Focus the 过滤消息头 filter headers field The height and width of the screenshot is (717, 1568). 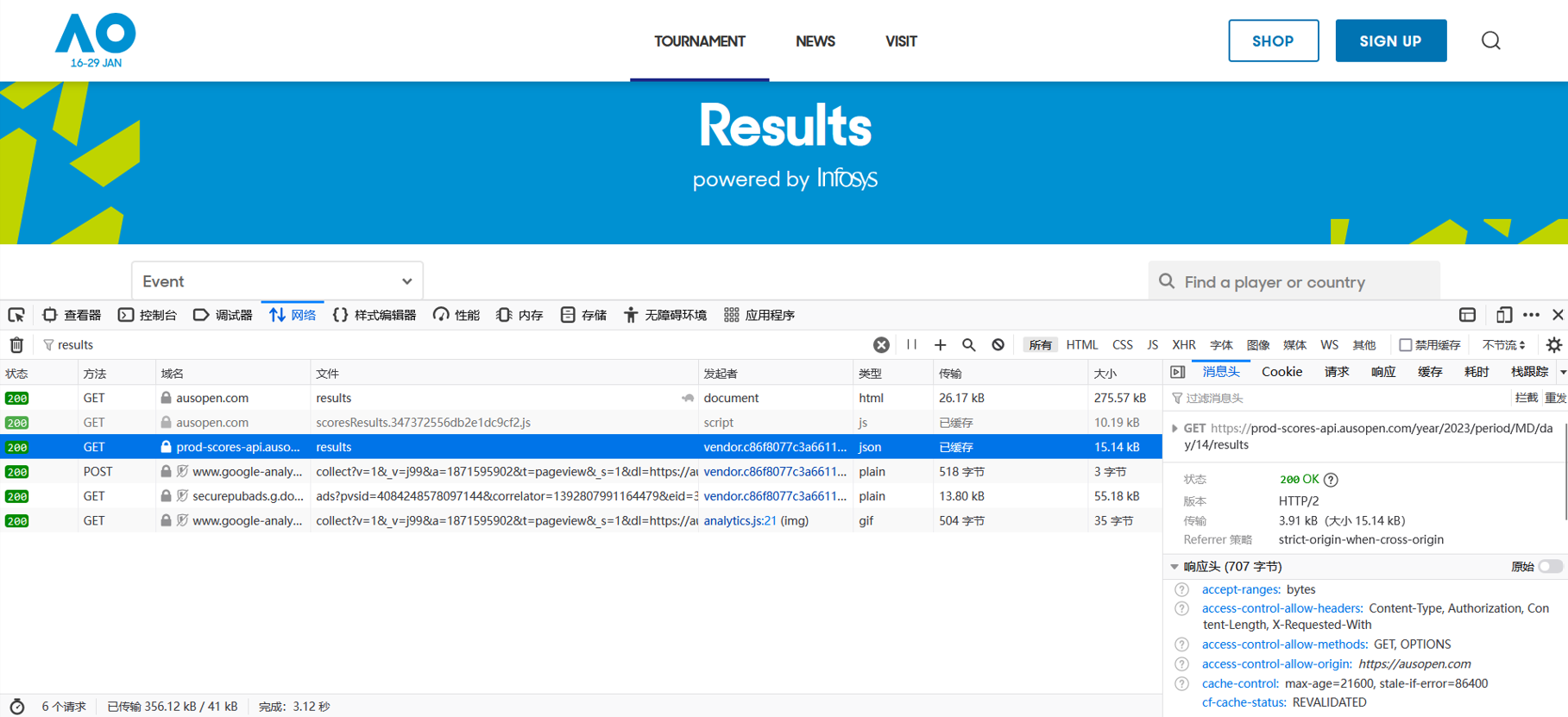[1338, 398]
